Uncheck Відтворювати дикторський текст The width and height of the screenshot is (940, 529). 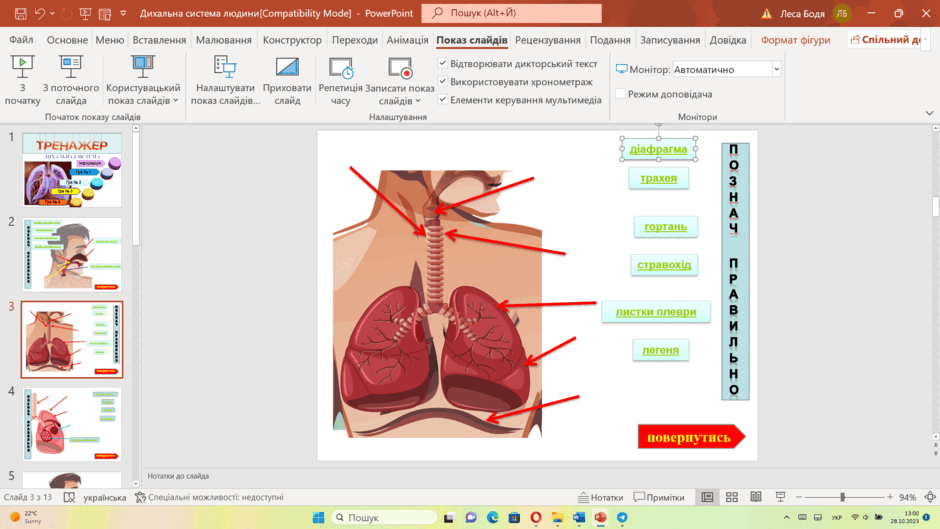tap(442, 63)
